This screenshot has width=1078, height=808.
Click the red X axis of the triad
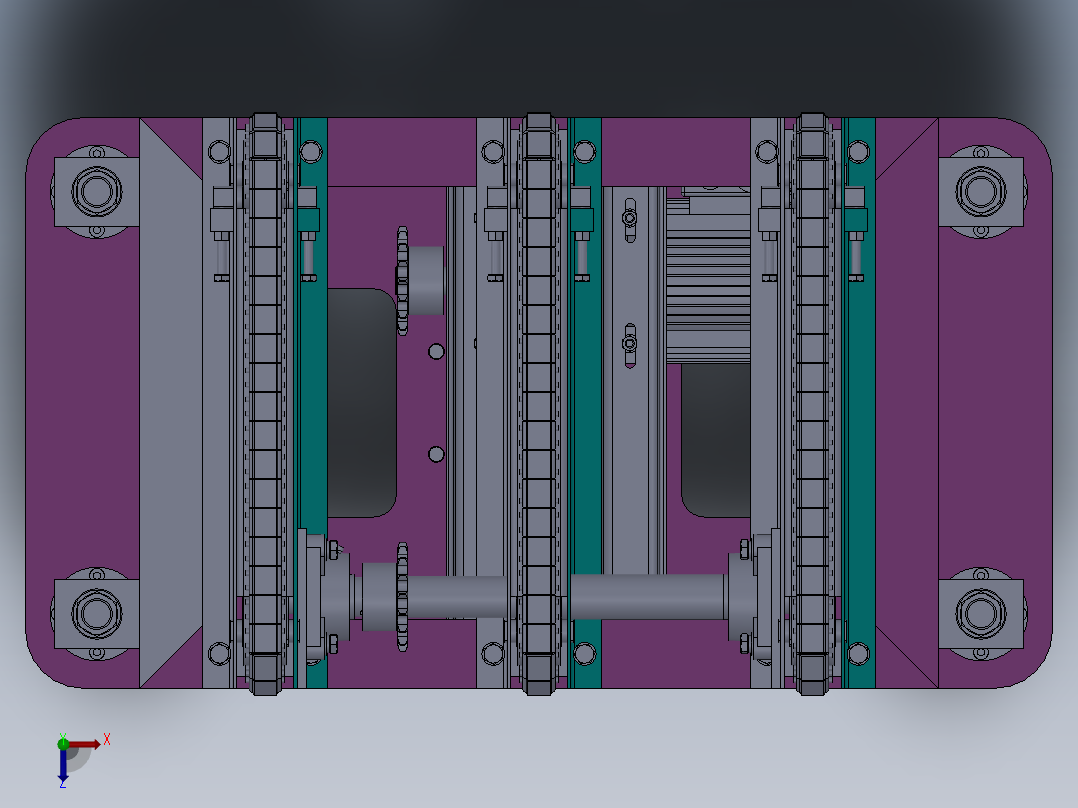tap(85, 745)
